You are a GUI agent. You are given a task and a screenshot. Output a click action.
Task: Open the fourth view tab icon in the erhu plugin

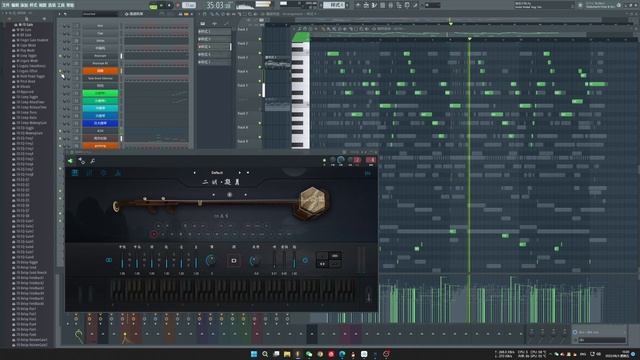click(118, 173)
